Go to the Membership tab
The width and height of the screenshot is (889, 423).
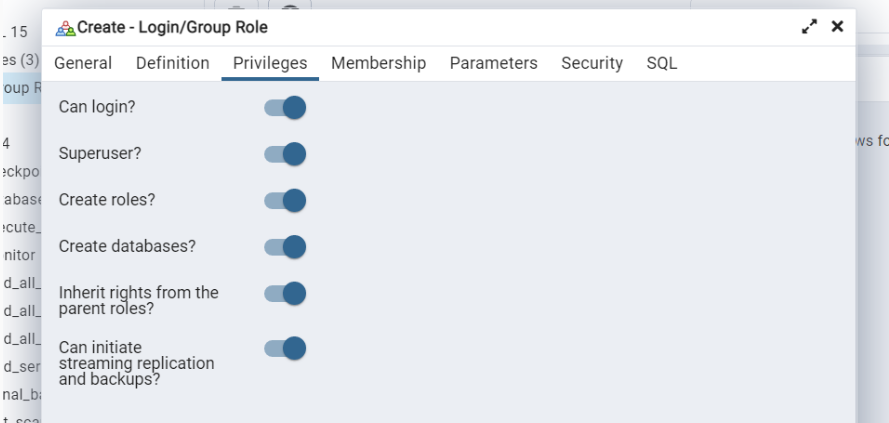click(378, 63)
